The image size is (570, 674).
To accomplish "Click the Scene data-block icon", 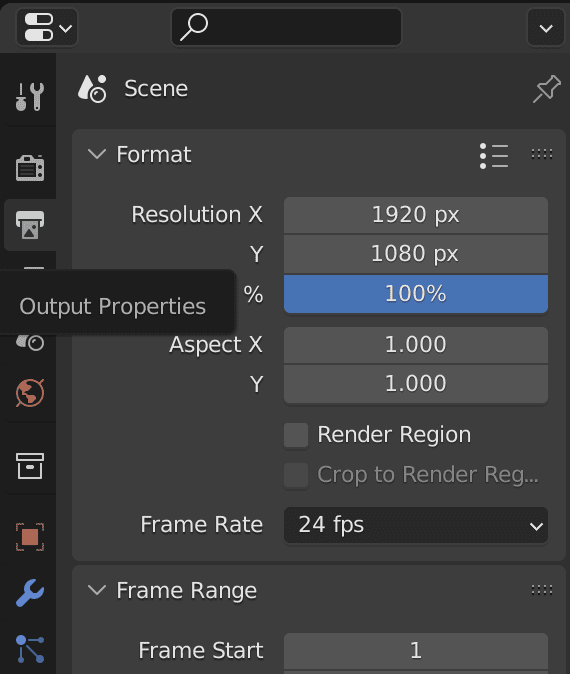I will tap(92, 89).
